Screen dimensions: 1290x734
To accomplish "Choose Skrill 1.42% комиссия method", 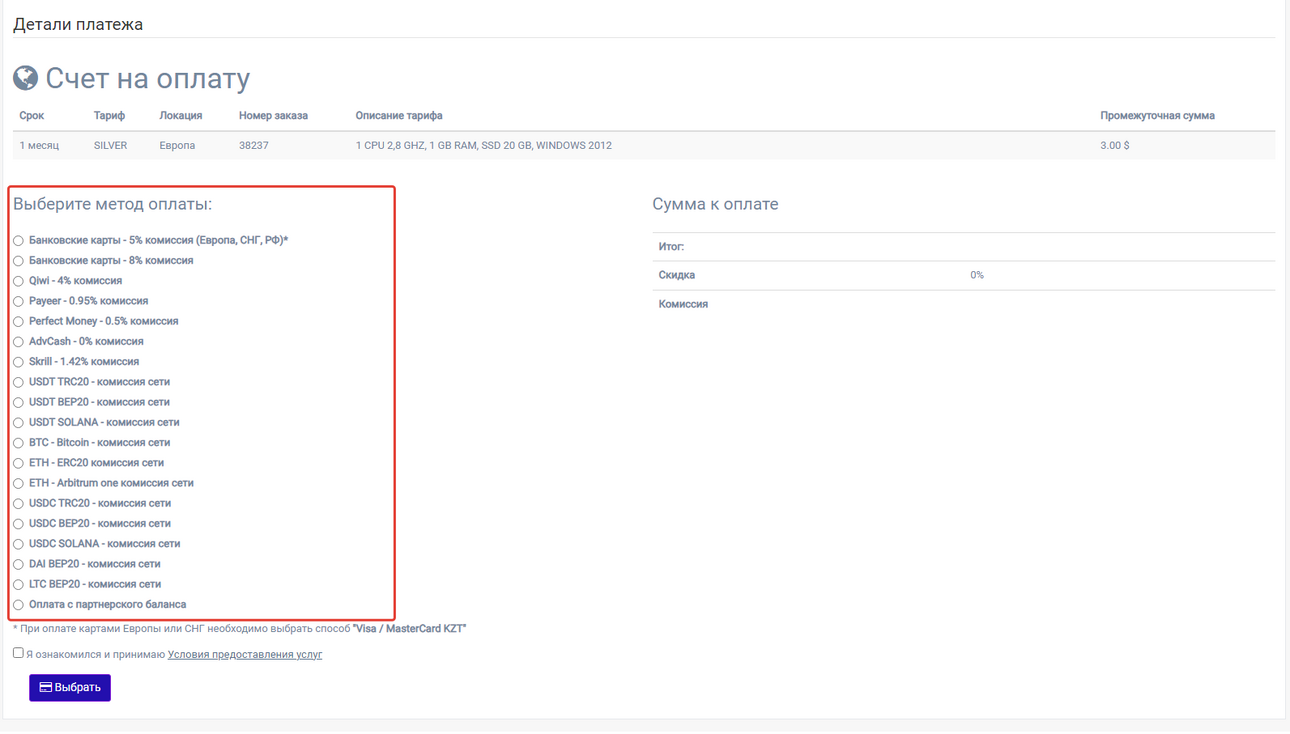I will click(18, 362).
